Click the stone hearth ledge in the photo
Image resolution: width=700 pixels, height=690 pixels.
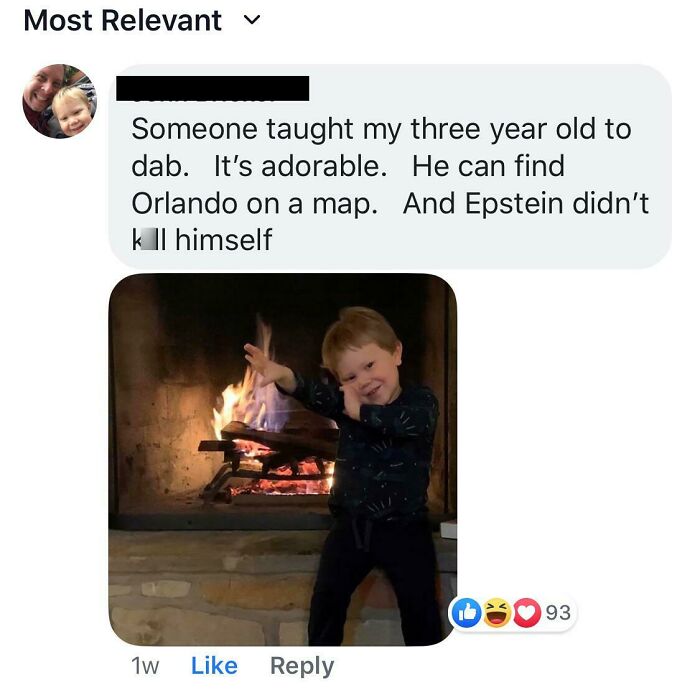pyautogui.click(x=210, y=587)
